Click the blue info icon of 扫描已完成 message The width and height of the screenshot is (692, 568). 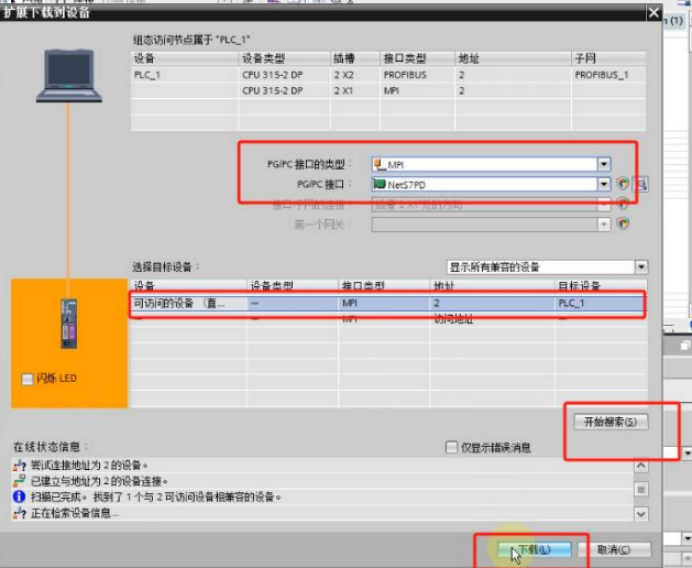(x=19, y=497)
